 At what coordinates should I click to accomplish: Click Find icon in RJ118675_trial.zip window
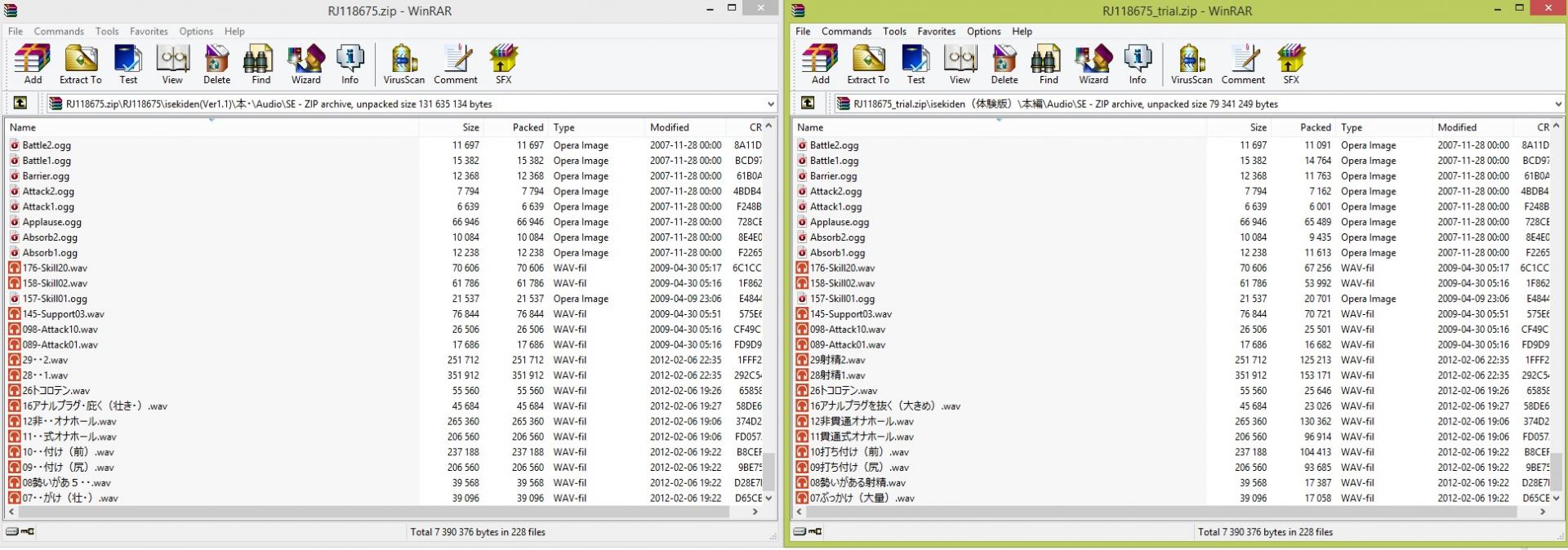tap(1048, 64)
